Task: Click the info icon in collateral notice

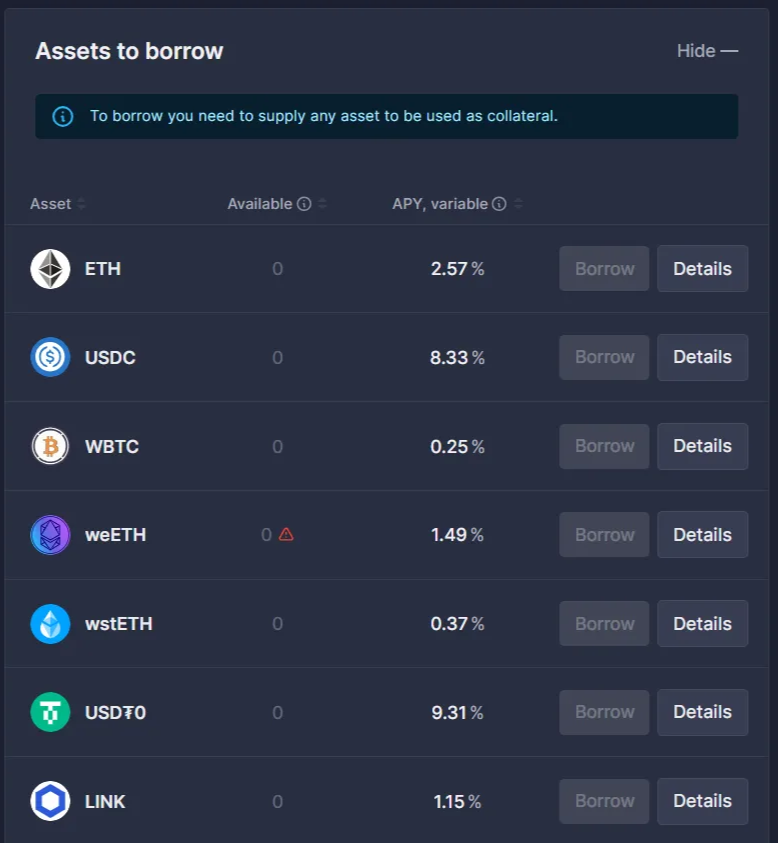Action: pos(63,116)
